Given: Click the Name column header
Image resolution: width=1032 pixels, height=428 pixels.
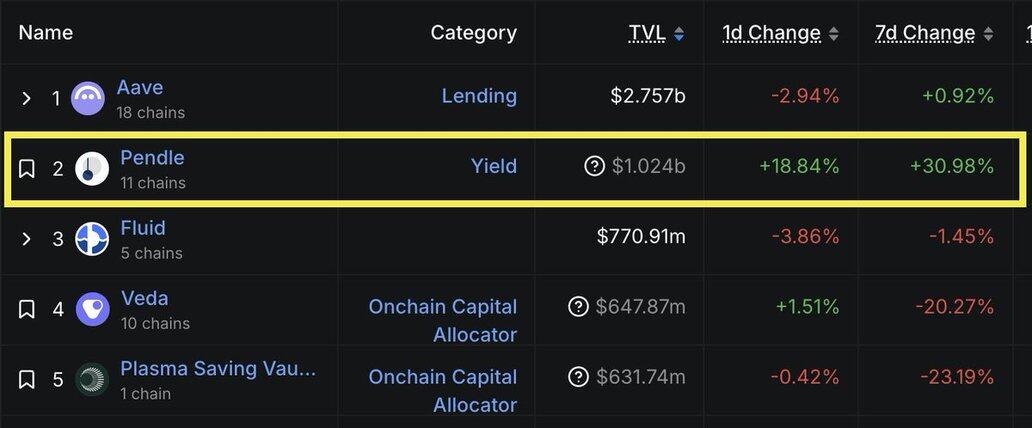Looking at the screenshot, I should pyautogui.click(x=46, y=33).
